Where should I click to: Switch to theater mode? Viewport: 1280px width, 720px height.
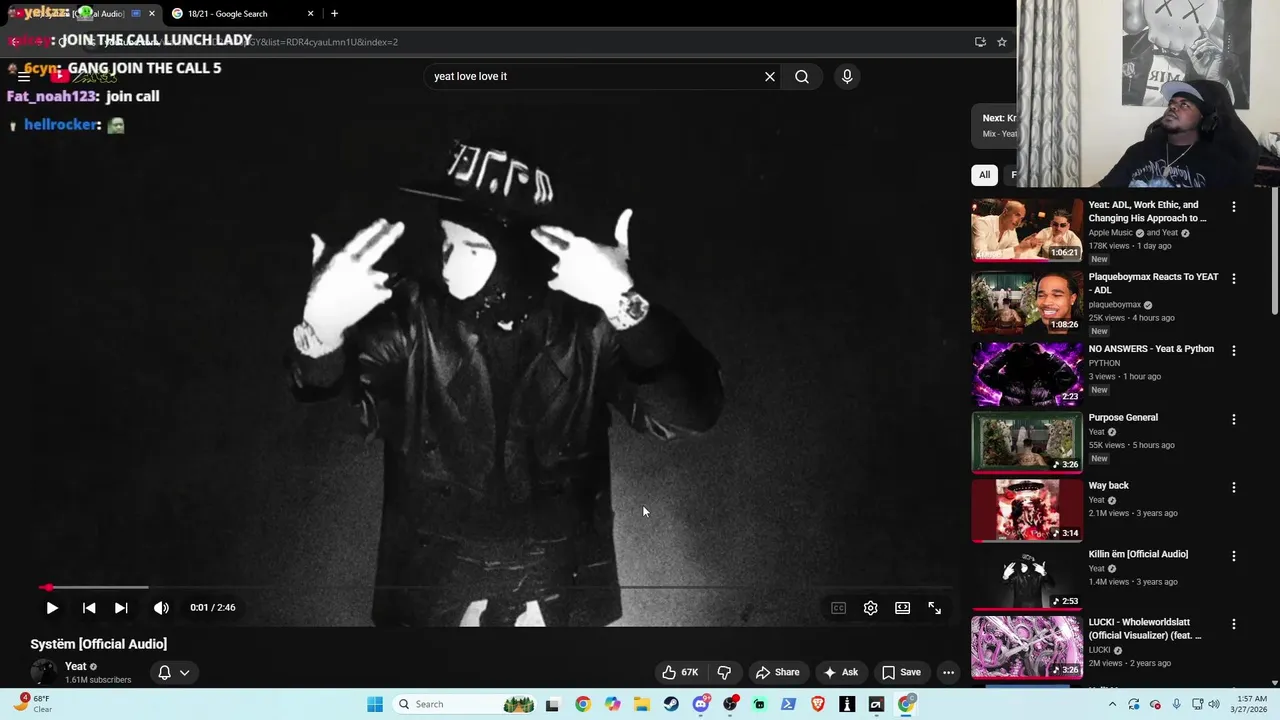[x=903, y=608]
